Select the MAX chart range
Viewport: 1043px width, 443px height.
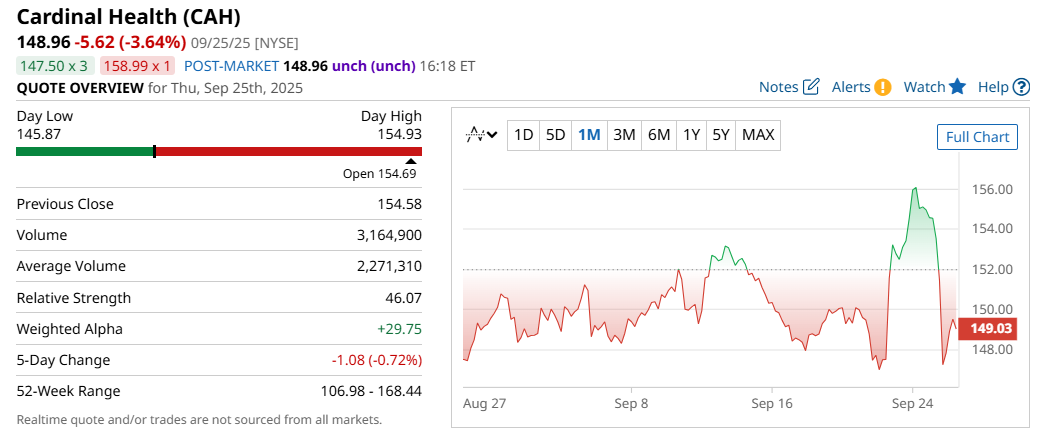pyautogui.click(x=758, y=135)
